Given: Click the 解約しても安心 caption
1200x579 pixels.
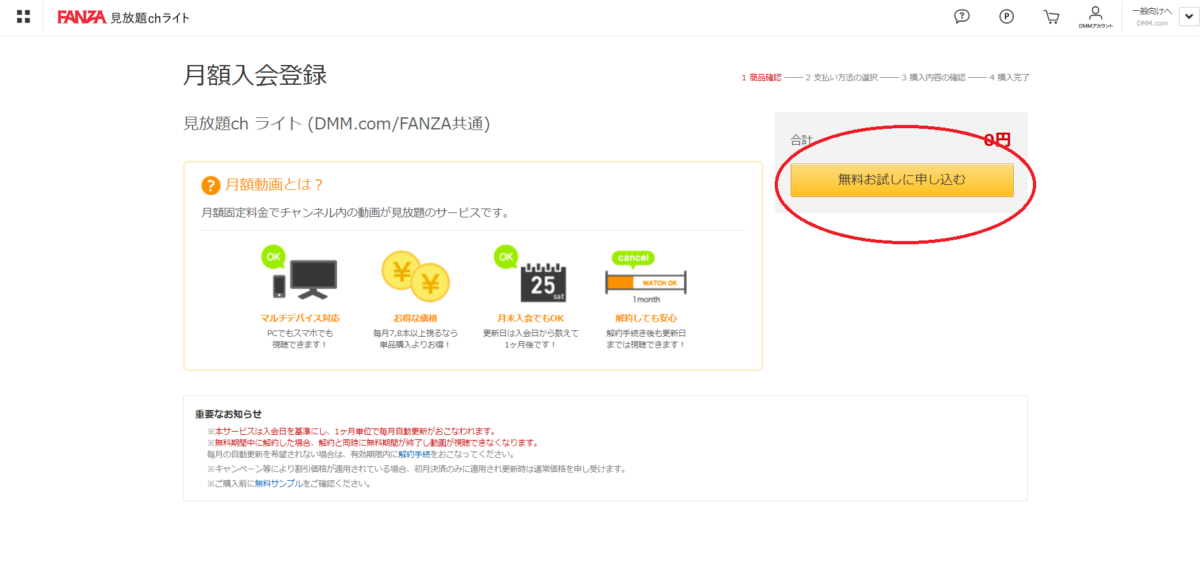Looking at the screenshot, I should coord(646,318).
